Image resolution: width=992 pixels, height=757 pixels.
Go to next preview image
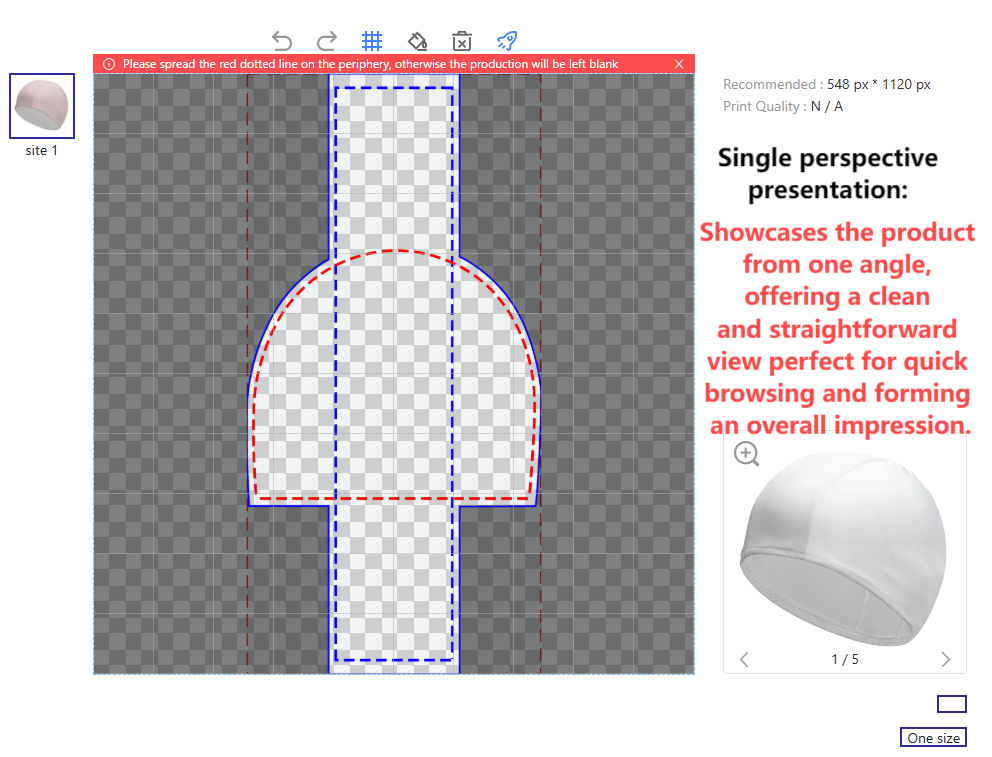[x=946, y=660]
